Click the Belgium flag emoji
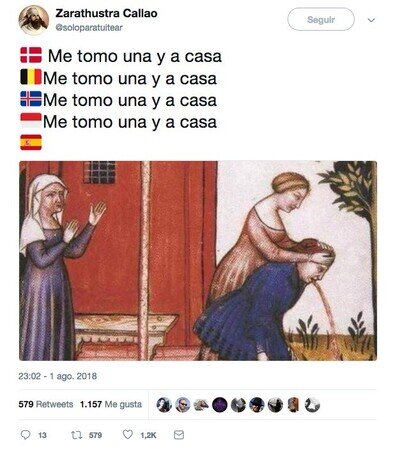 tap(31, 77)
